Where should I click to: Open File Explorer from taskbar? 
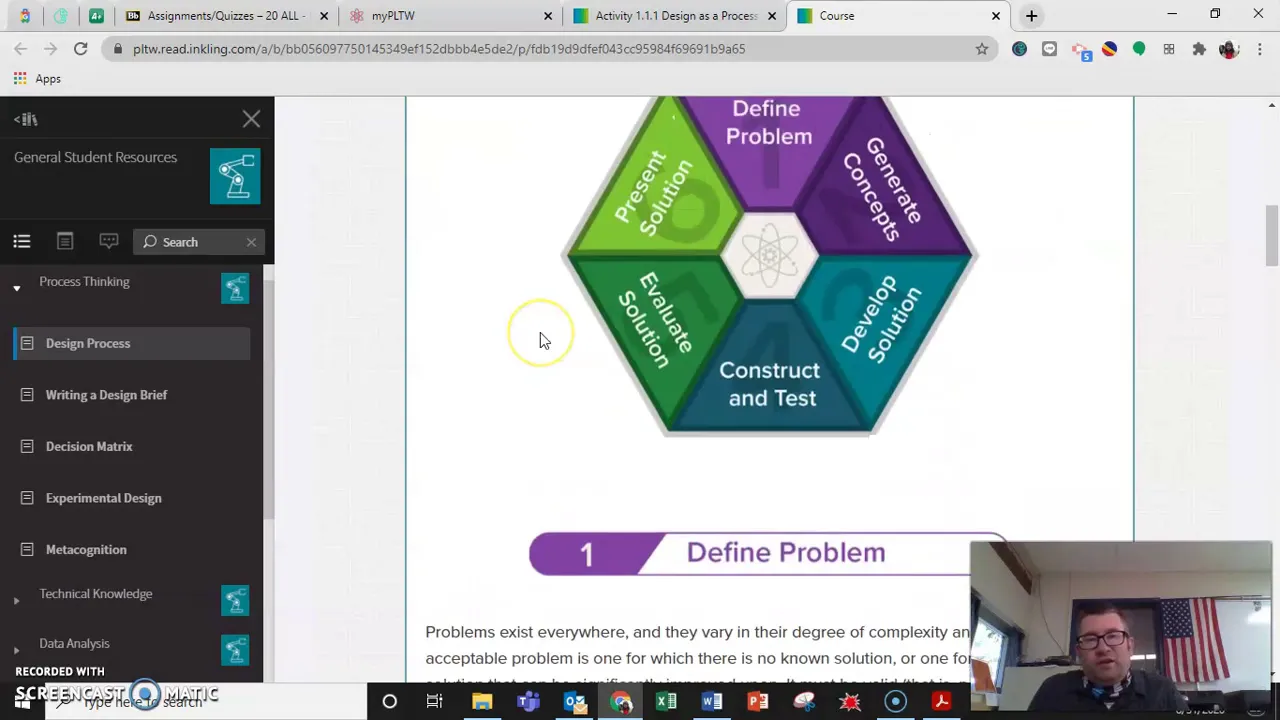[482, 702]
